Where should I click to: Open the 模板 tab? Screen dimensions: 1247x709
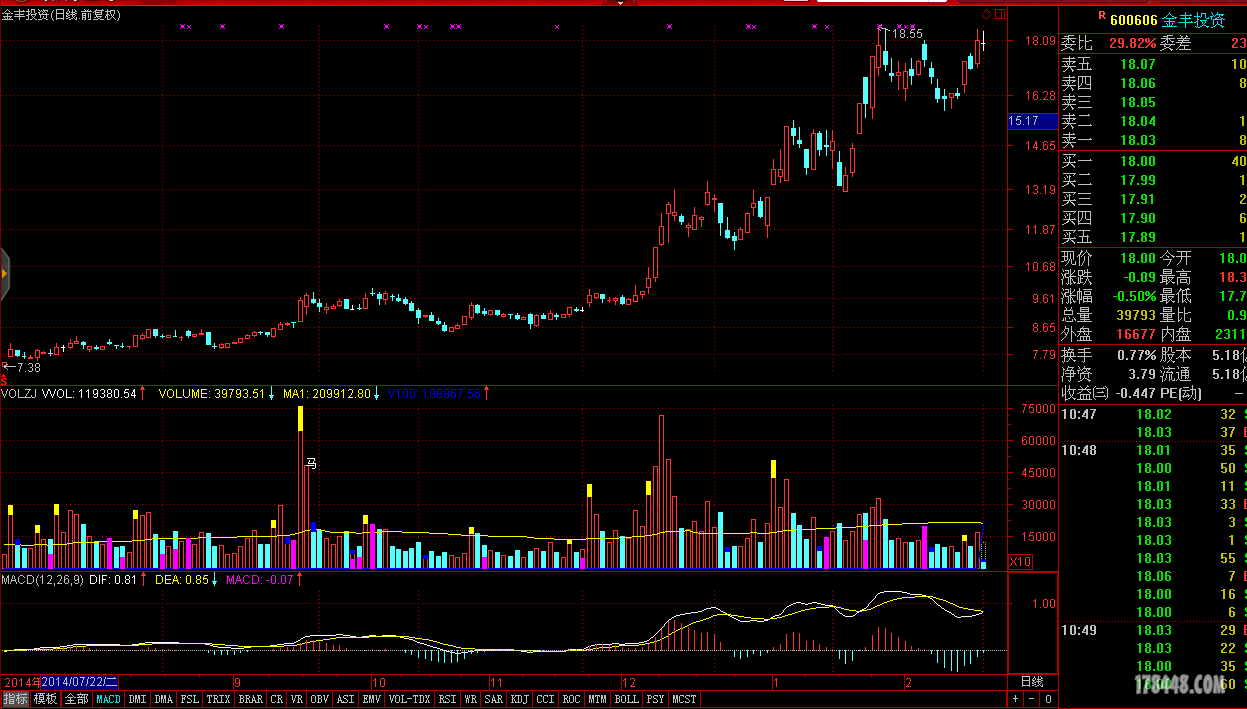(45, 699)
